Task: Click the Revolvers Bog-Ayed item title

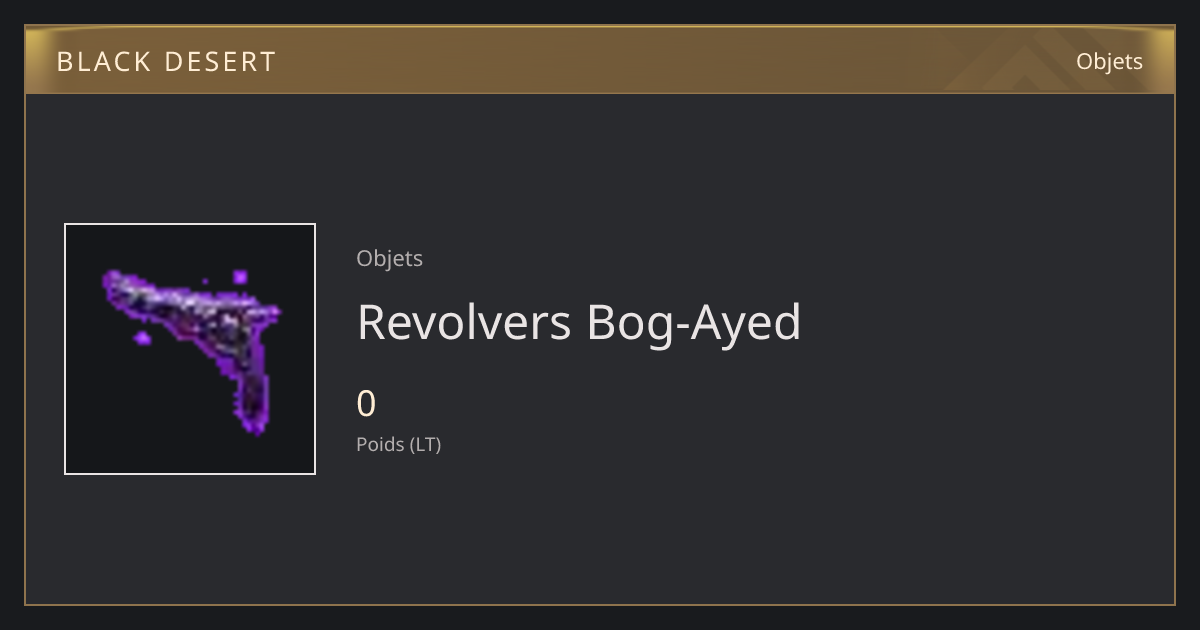Action: coord(579,322)
